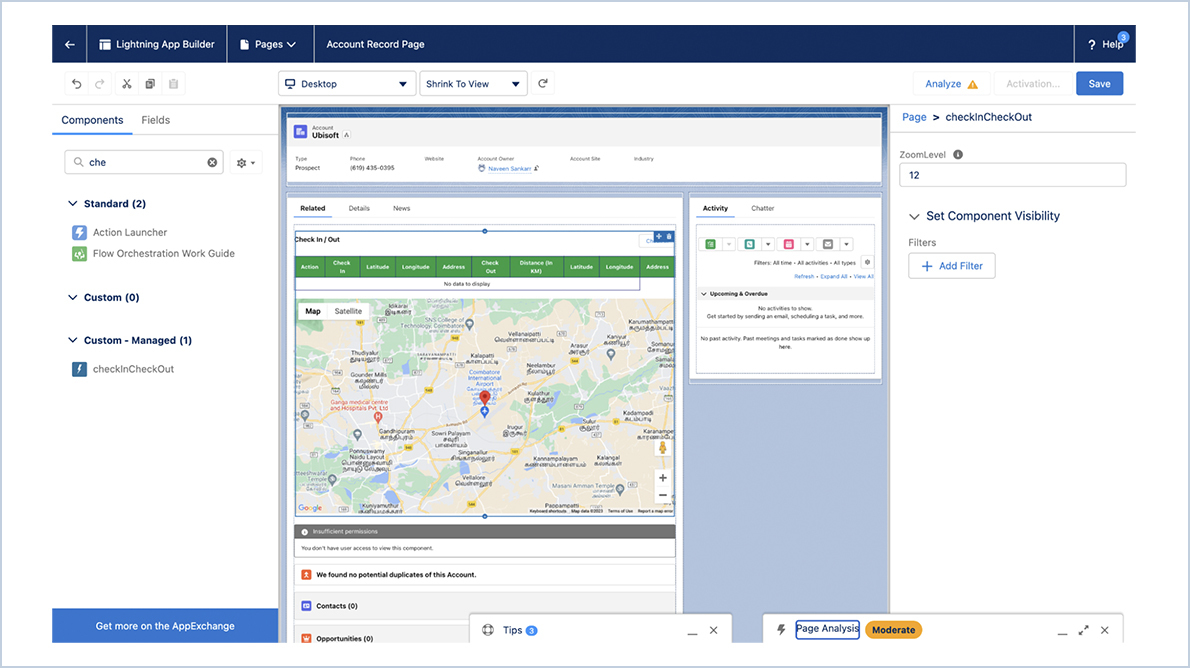Select the checkInCheckOut managed component icon

click(x=80, y=368)
